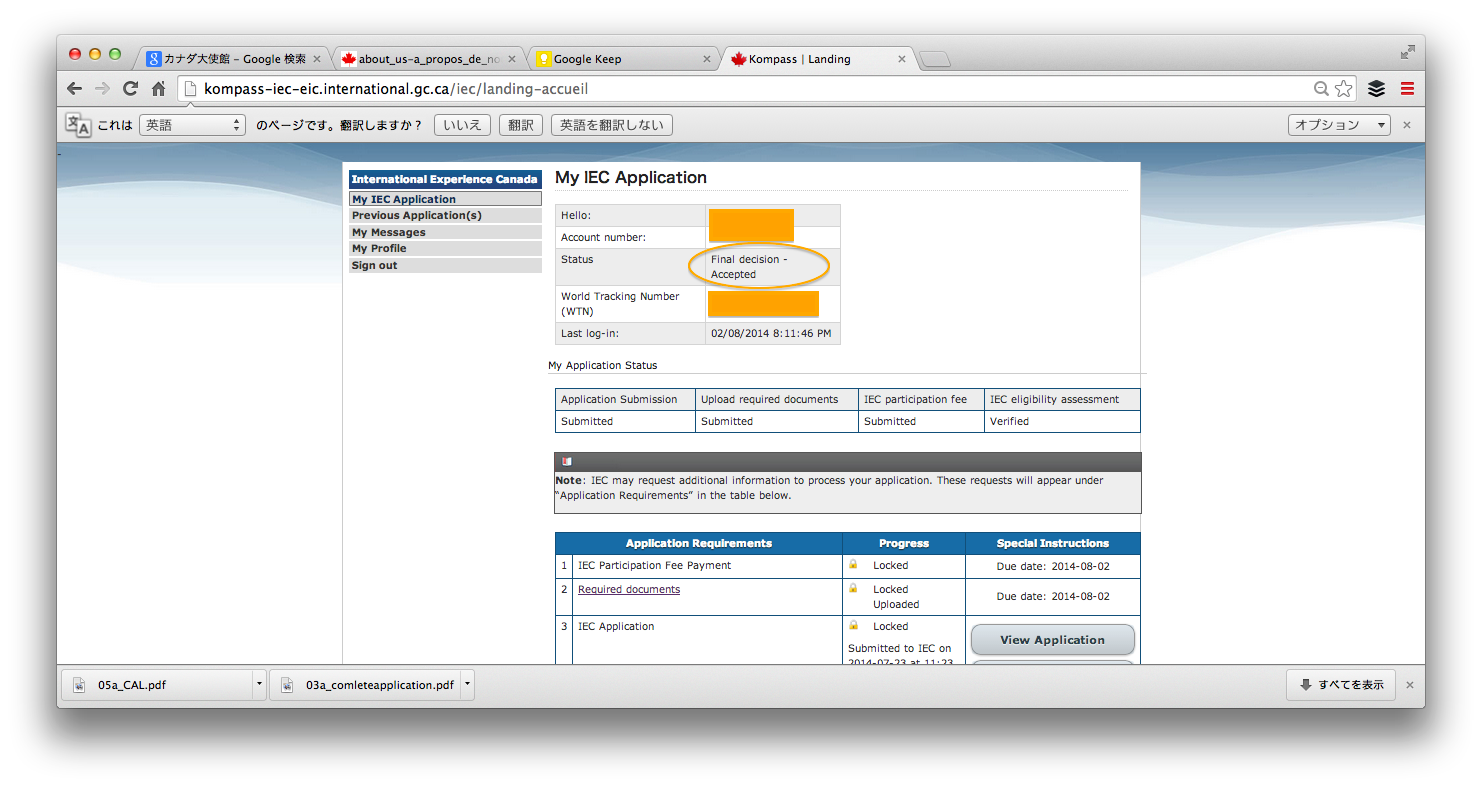1482x787 pixels.
Task: Select Sign out from the sidebar
Action: (375, 265)
